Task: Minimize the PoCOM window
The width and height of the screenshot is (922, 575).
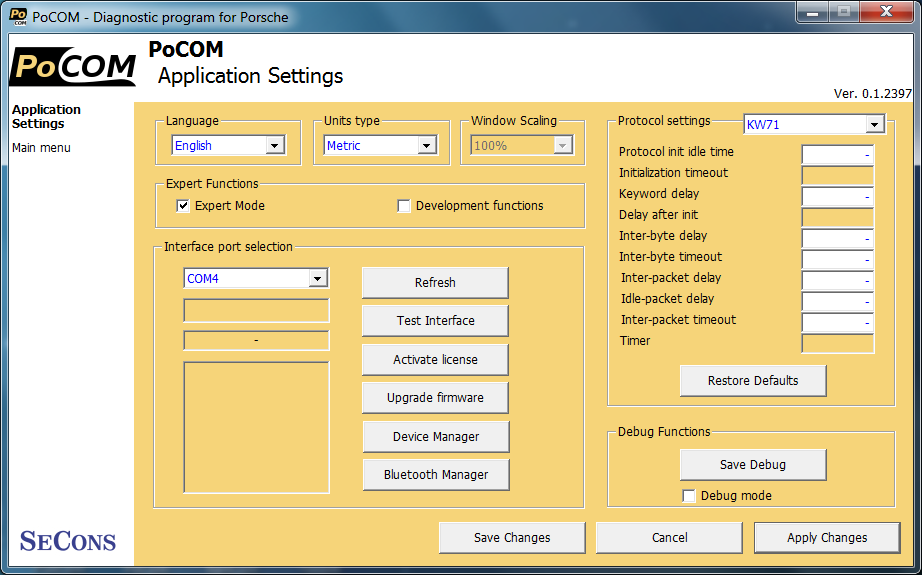Action: 813,12
